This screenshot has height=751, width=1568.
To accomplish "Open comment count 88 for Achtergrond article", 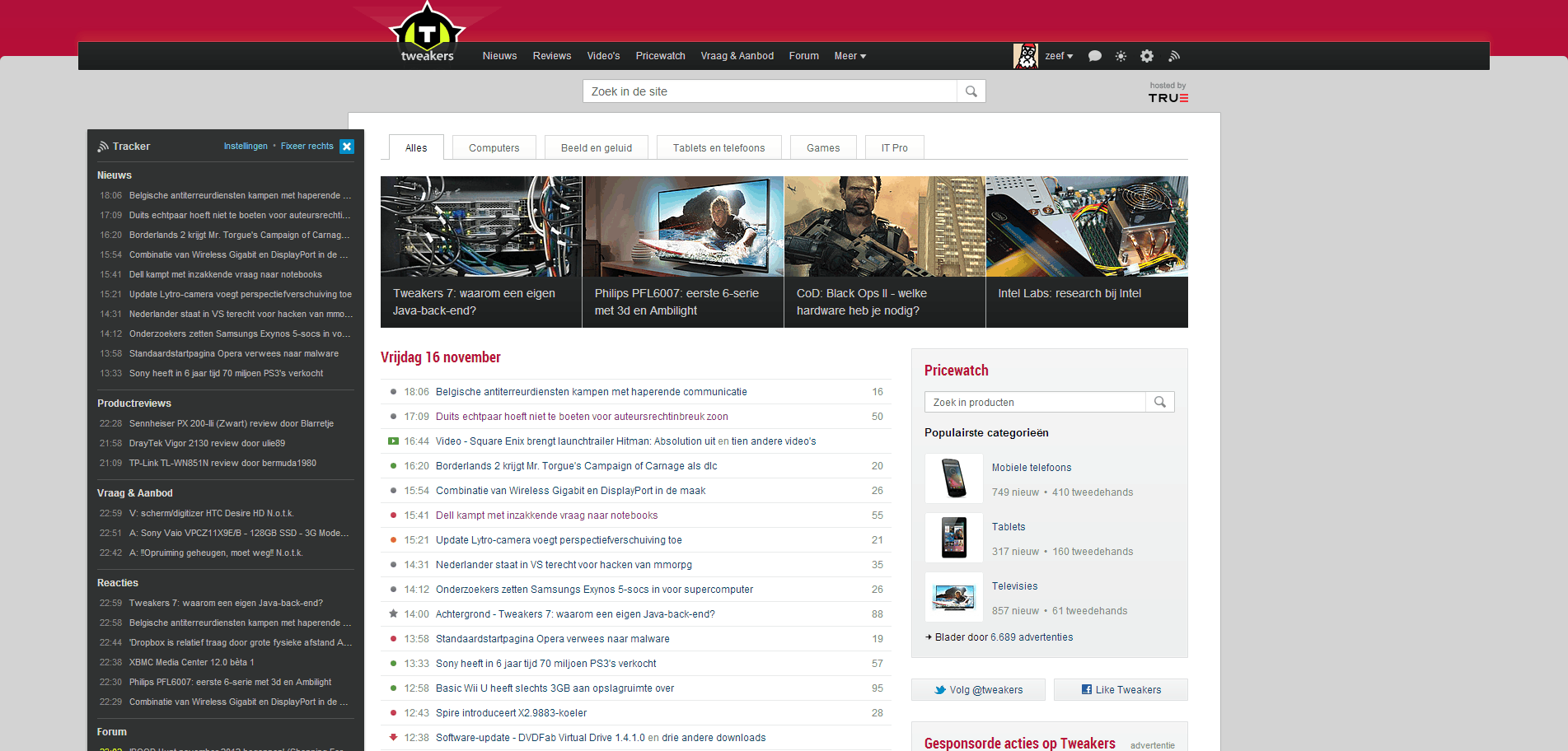I will [878, 614].
